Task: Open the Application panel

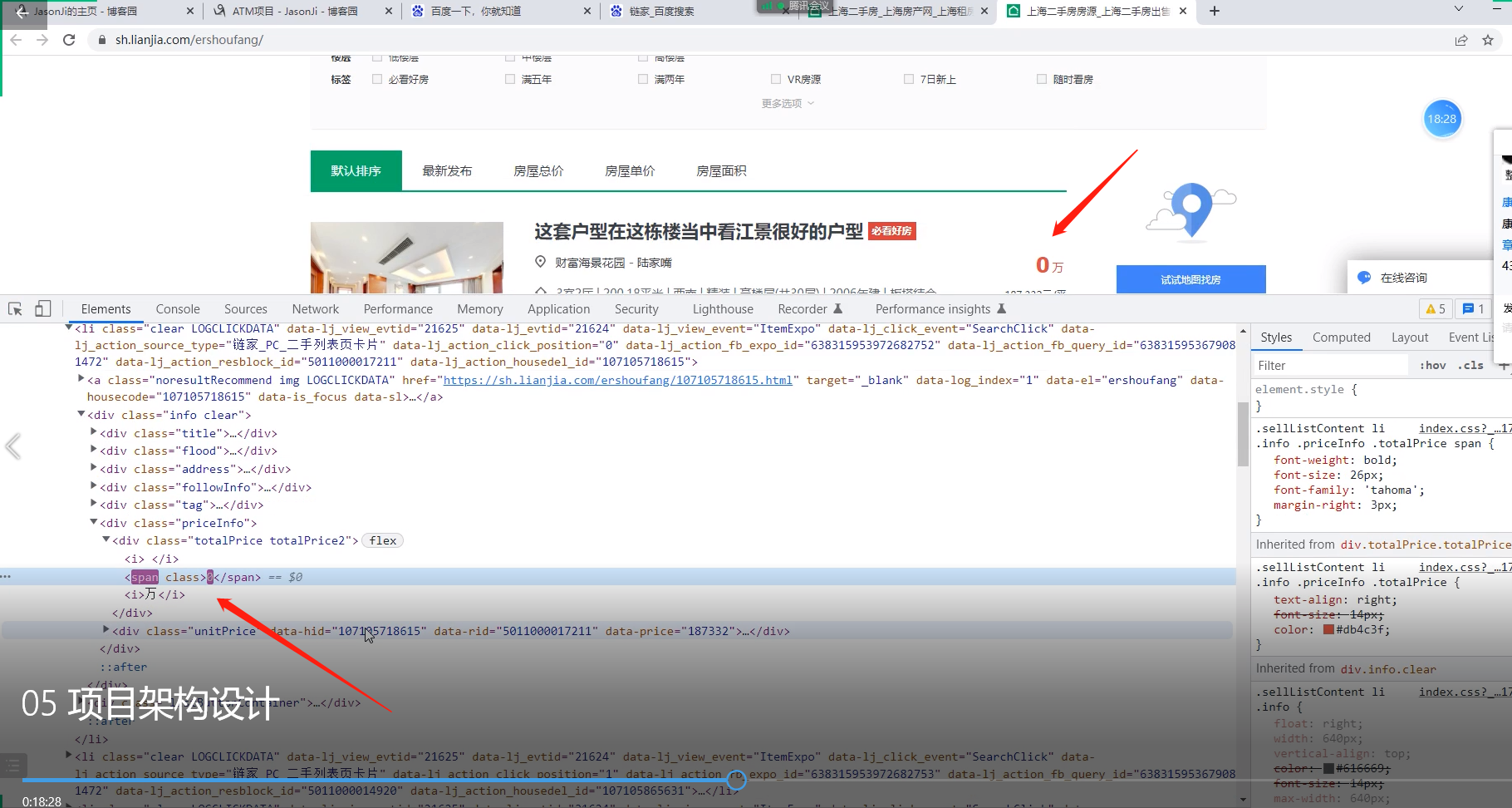Action: 558,309
